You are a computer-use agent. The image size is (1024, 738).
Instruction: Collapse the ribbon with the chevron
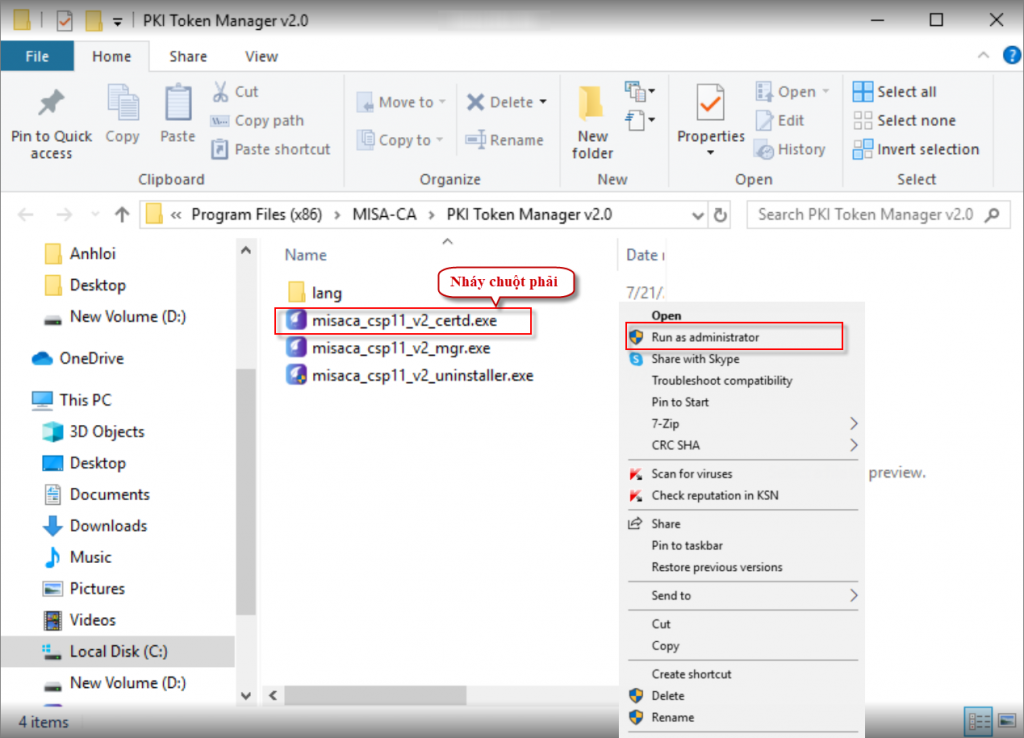[x=983, y=56]
